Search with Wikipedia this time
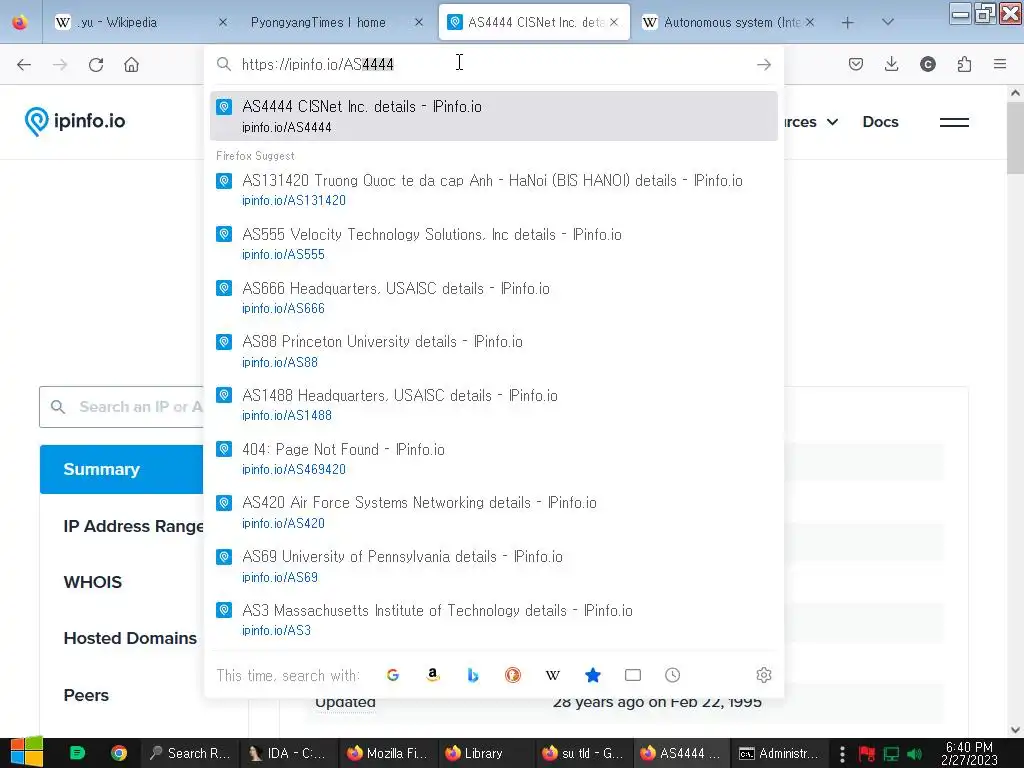Viewport: 1024px width, 768px height. 552,675
